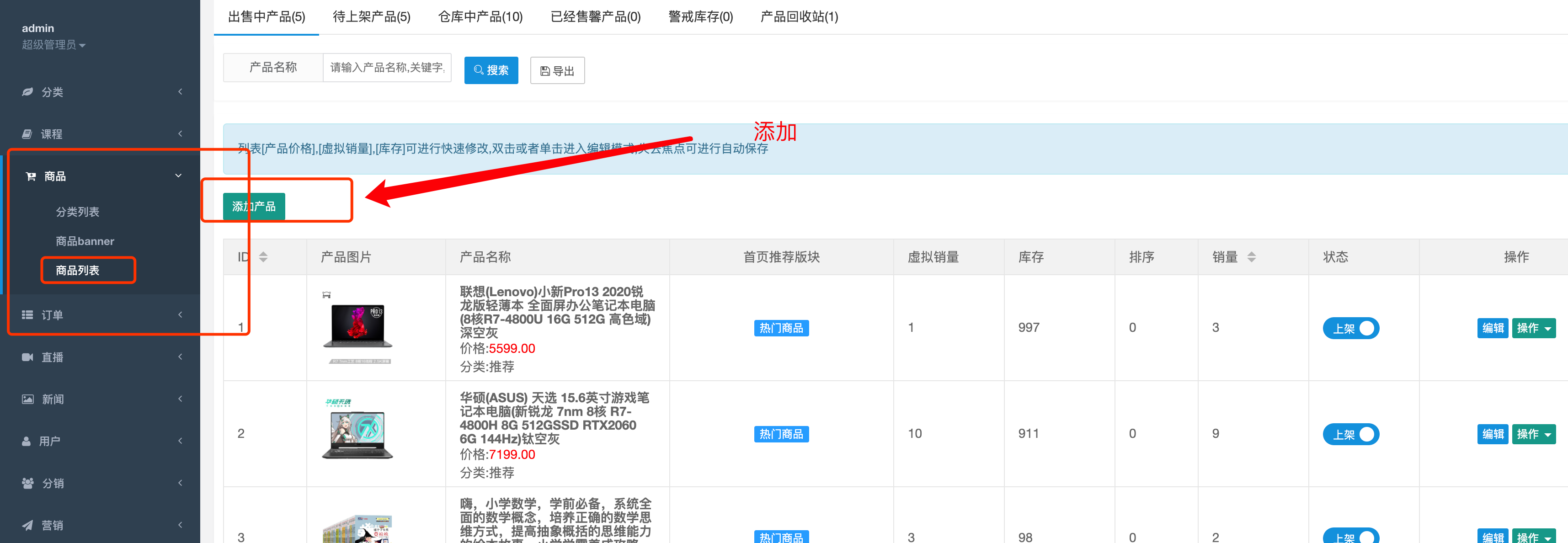Click 库存 value 911

point(1029,433)
